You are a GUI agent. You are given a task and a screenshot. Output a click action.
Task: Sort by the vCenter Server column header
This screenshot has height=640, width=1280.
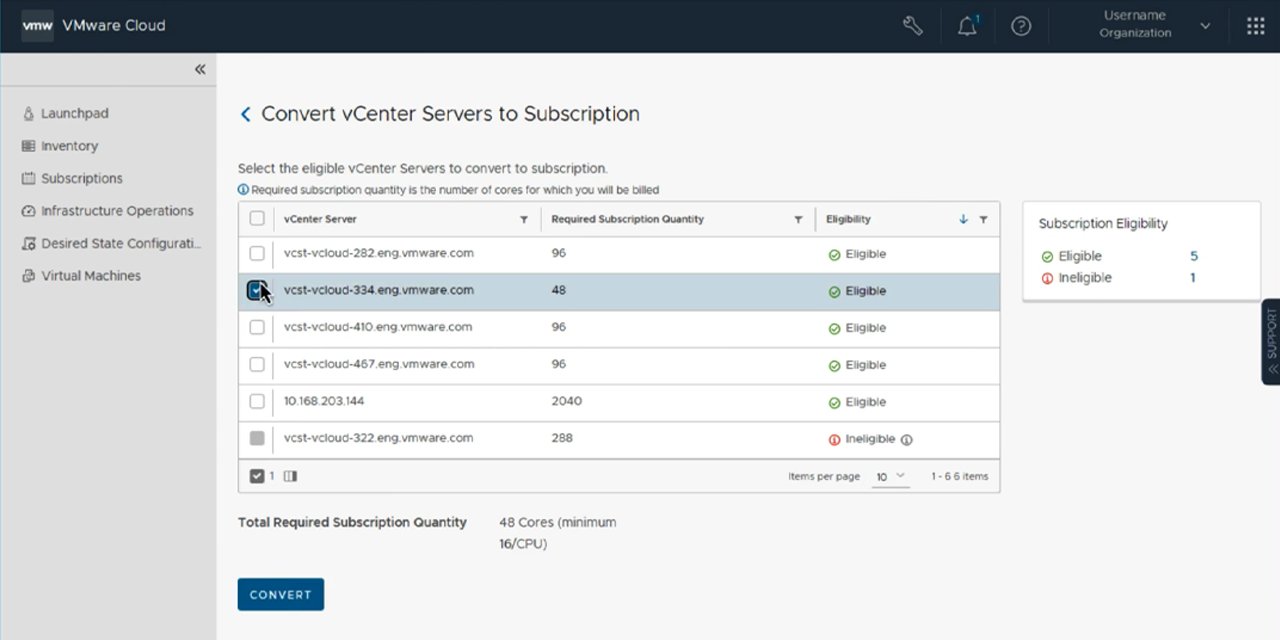coord(320,219)
